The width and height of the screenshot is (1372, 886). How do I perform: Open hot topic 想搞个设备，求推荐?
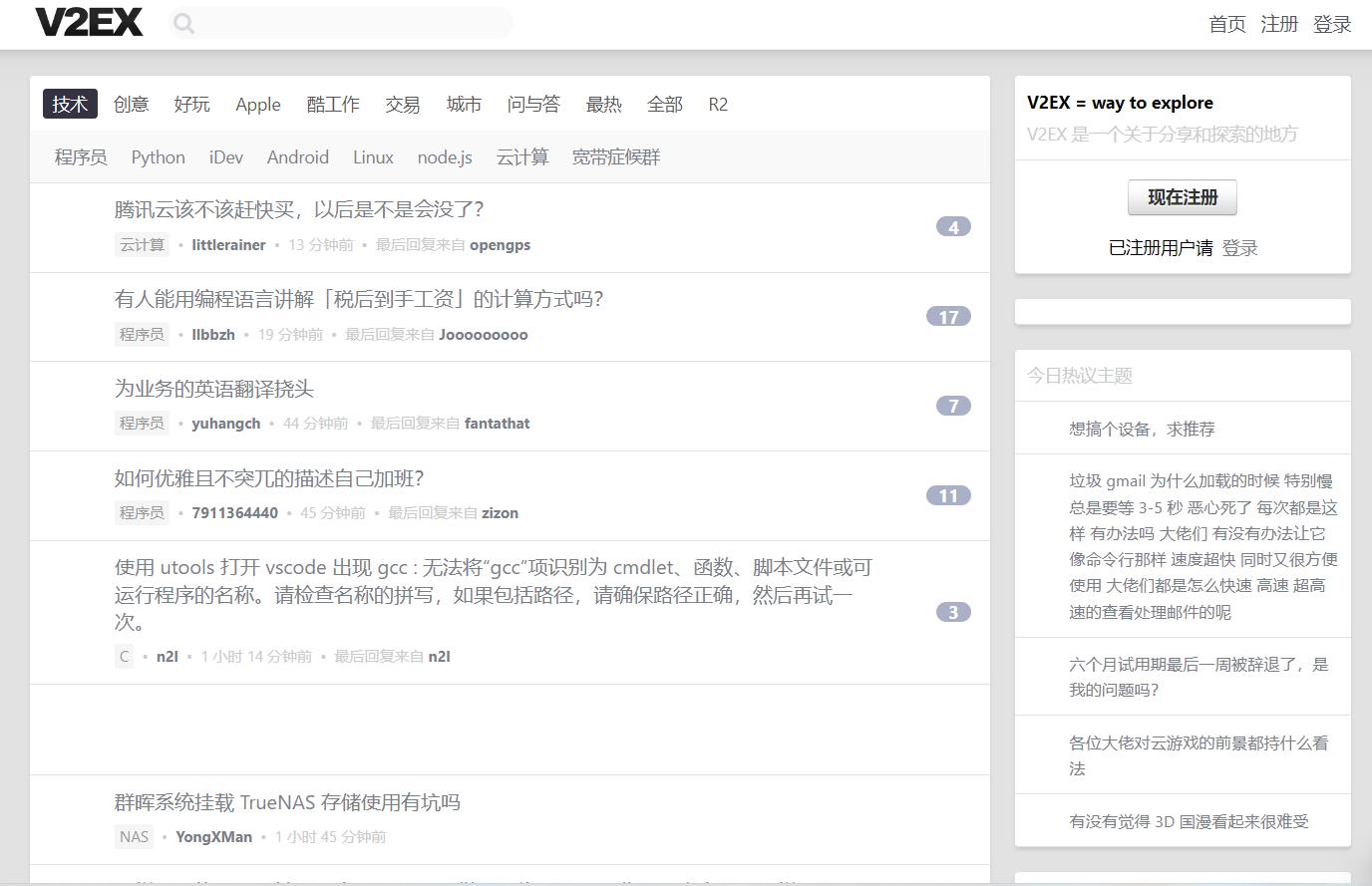tap(1141, 428)
